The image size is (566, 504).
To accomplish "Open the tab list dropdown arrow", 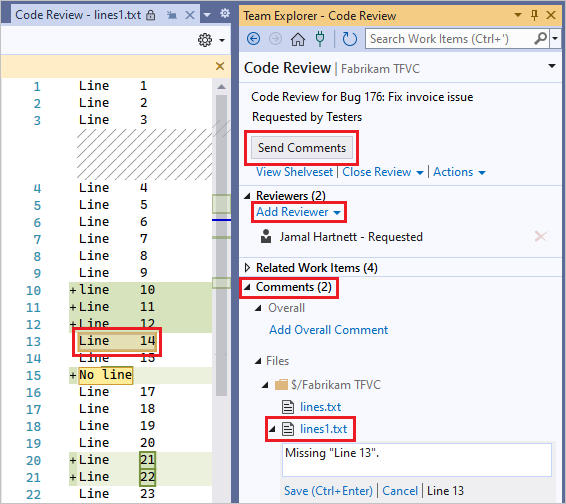I will [207, 15].
